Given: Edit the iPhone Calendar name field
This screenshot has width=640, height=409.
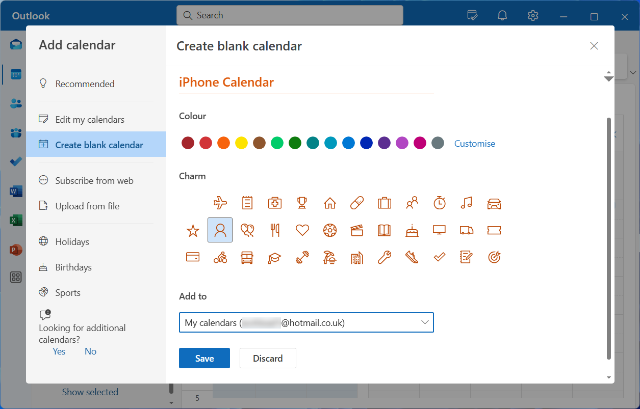Looking at the screenshot, I should tap(306, 82).
